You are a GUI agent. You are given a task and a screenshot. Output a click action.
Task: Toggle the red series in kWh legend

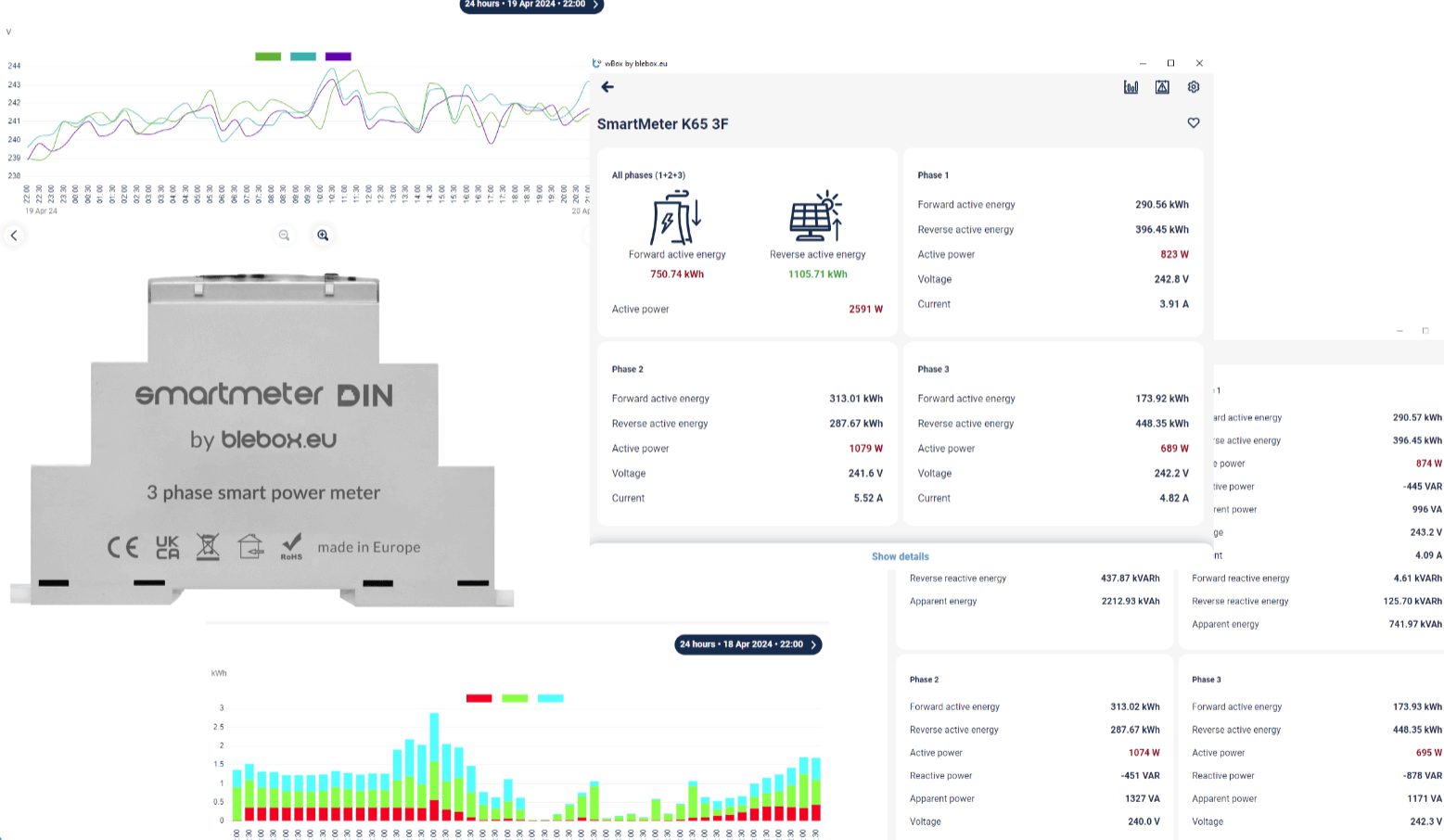(x=479, y=698)
